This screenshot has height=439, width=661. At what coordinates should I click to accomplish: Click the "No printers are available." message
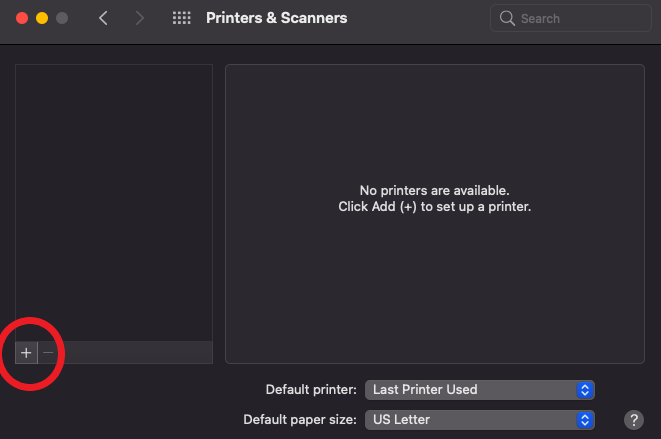point(434,190)
